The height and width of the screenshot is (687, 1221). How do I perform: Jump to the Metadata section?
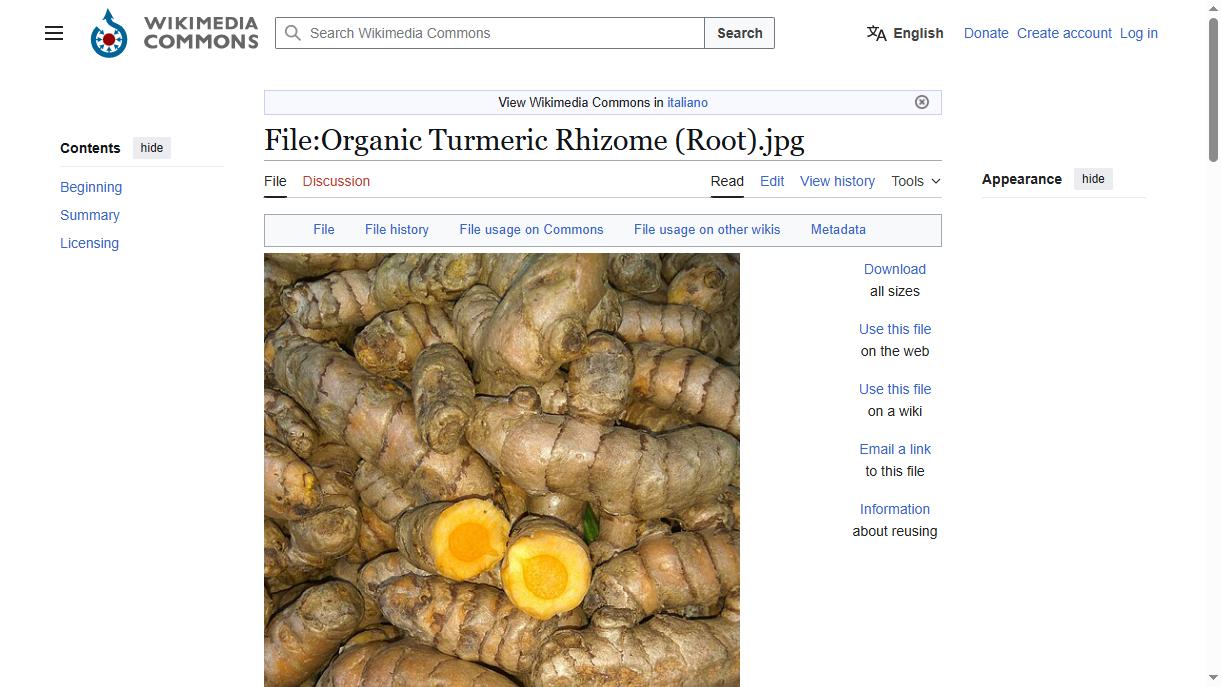tap(838, 229)
